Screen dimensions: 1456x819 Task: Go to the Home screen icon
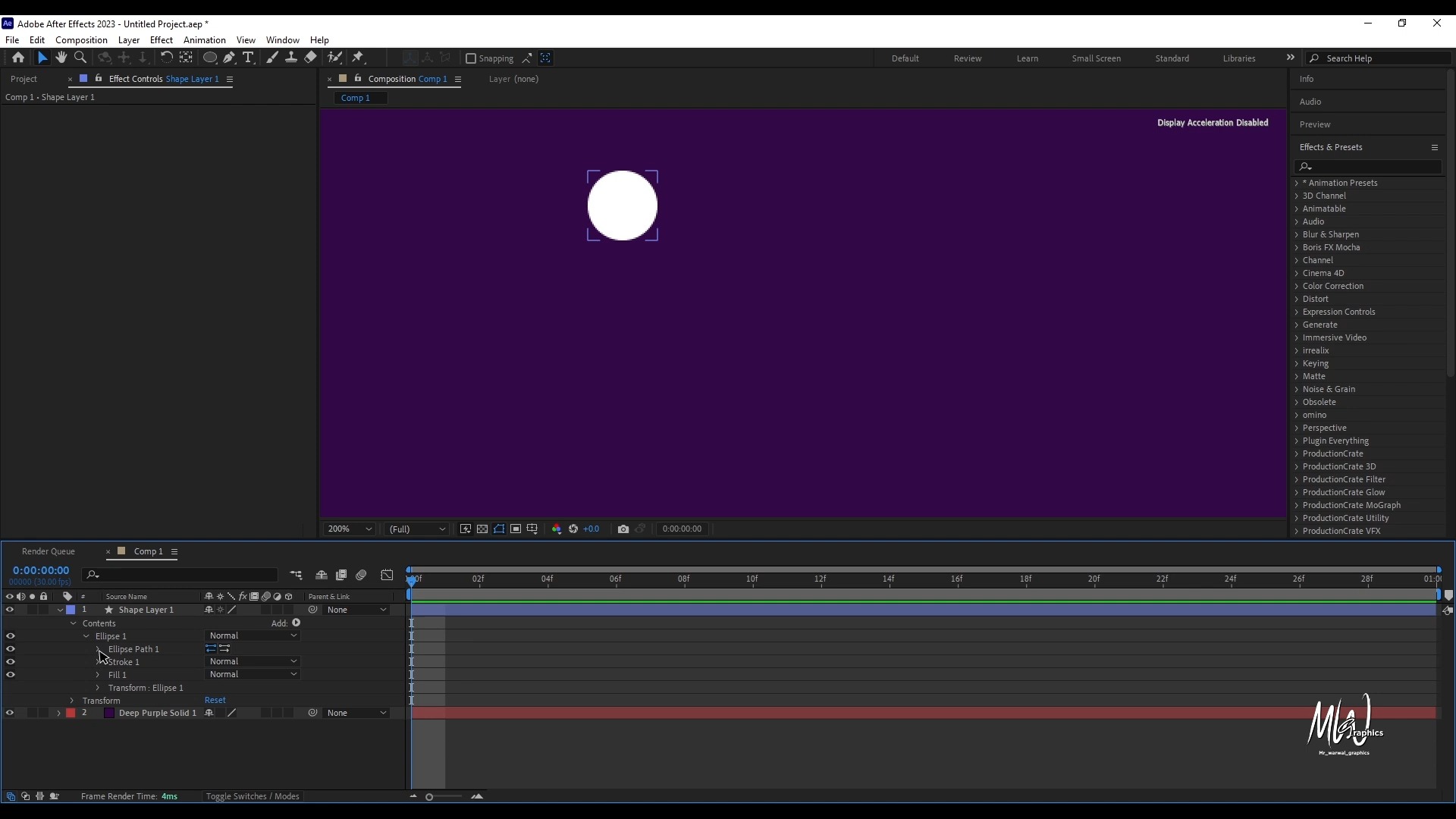18,58
